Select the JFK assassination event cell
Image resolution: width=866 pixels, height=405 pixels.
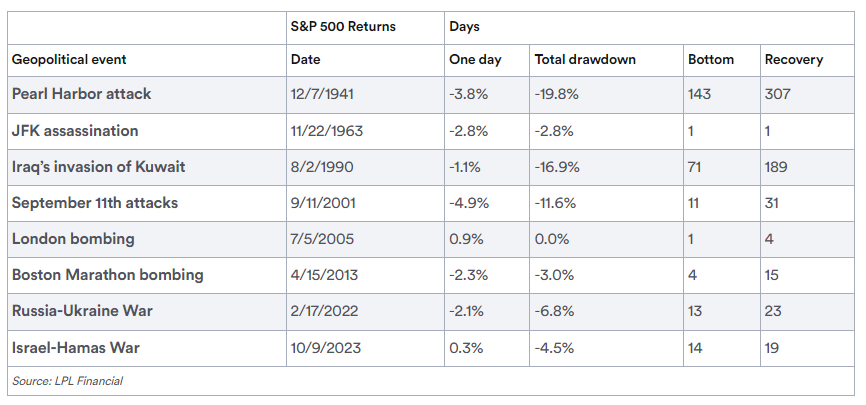point(74,131)
